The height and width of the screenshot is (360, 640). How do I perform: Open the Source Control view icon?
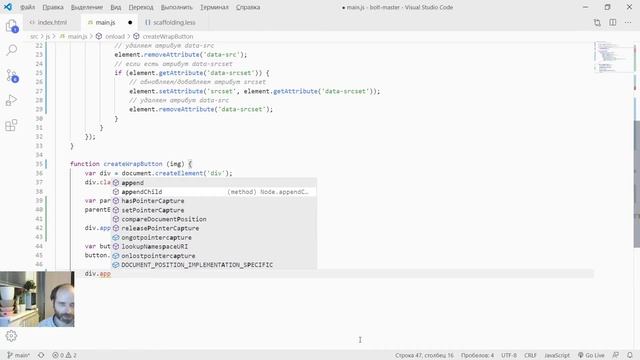click(x=11, y=76)
